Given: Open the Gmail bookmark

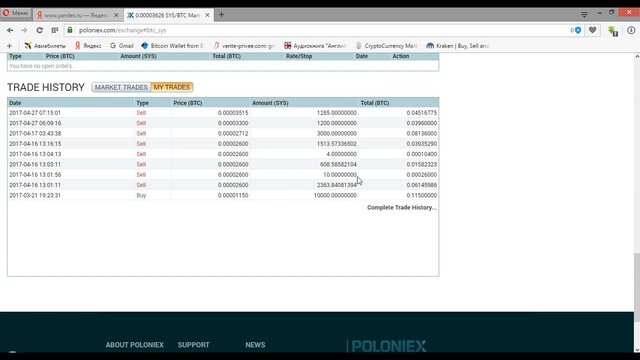Looking at the screenshot, I should click(122, 46).
